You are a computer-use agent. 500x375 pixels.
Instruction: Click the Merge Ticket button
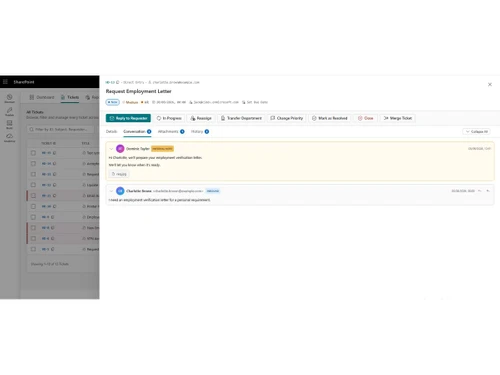click(398, 118)
